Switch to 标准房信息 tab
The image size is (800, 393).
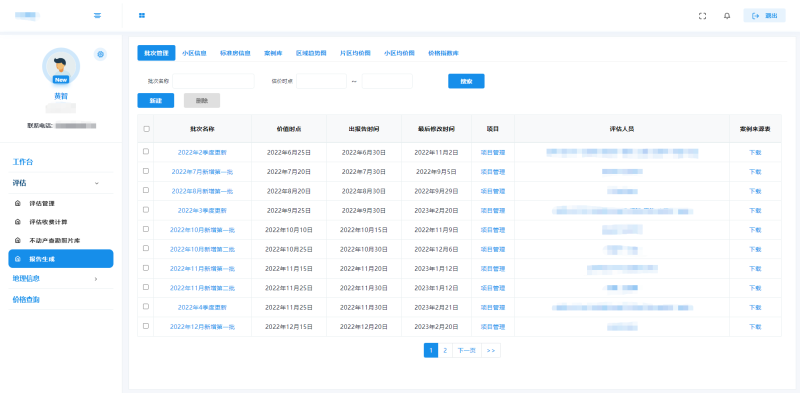(235, 53)
